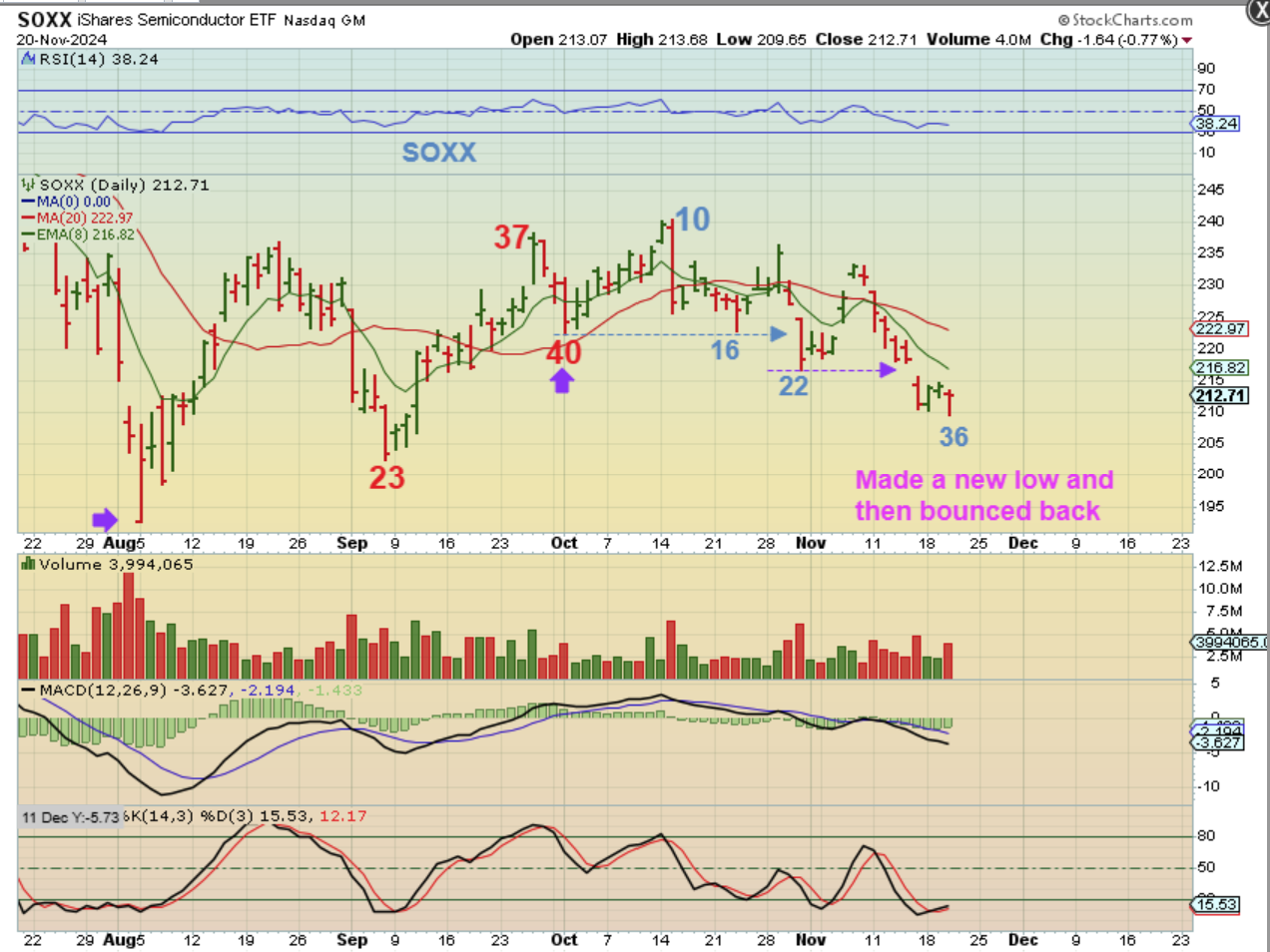Viewport: 1270px width, 952px height.
Task: Click the 195 price axis label
Action: pos(1210,506)
